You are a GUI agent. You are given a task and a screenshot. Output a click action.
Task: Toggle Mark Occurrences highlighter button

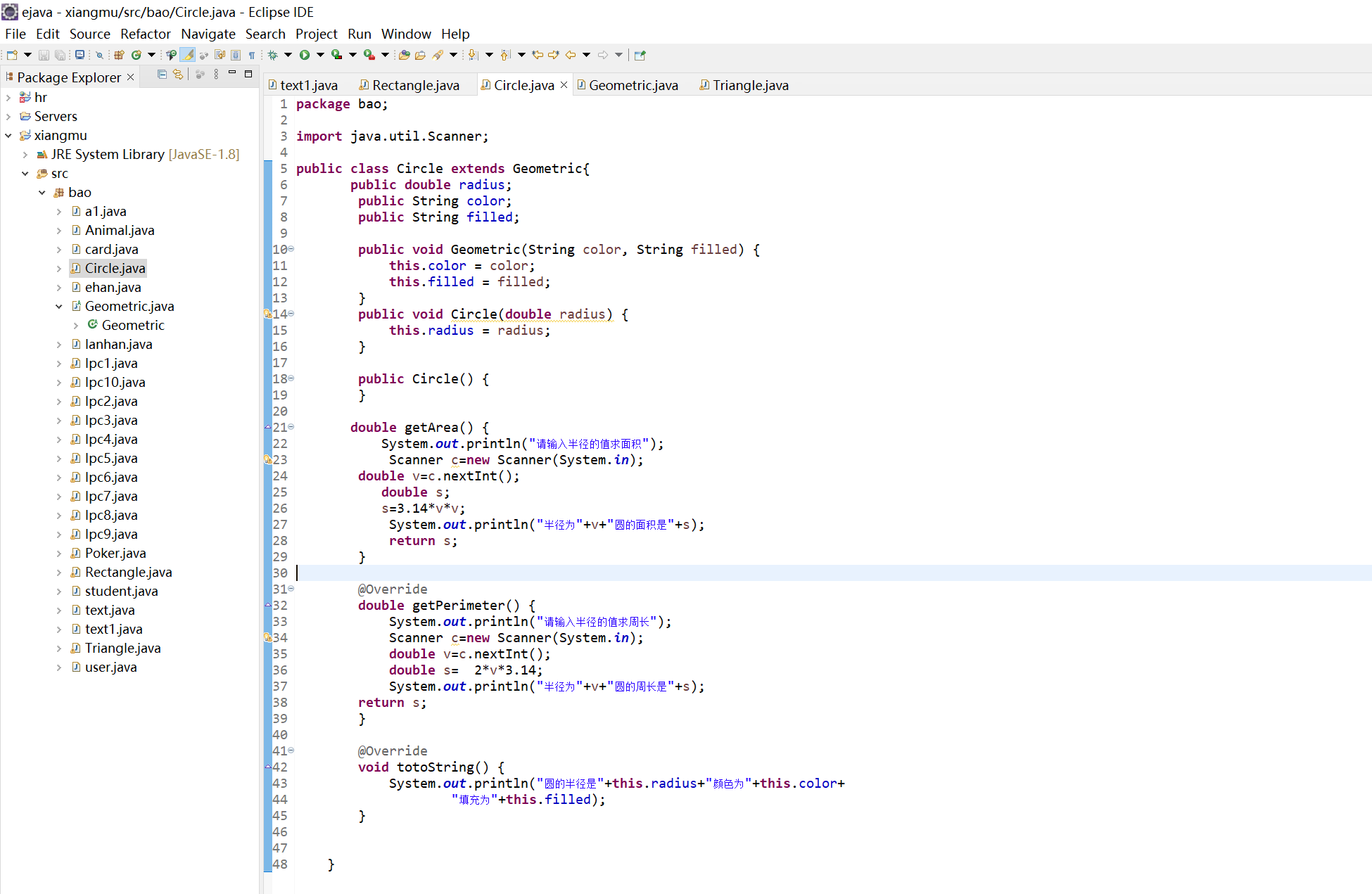coord(188,55)
